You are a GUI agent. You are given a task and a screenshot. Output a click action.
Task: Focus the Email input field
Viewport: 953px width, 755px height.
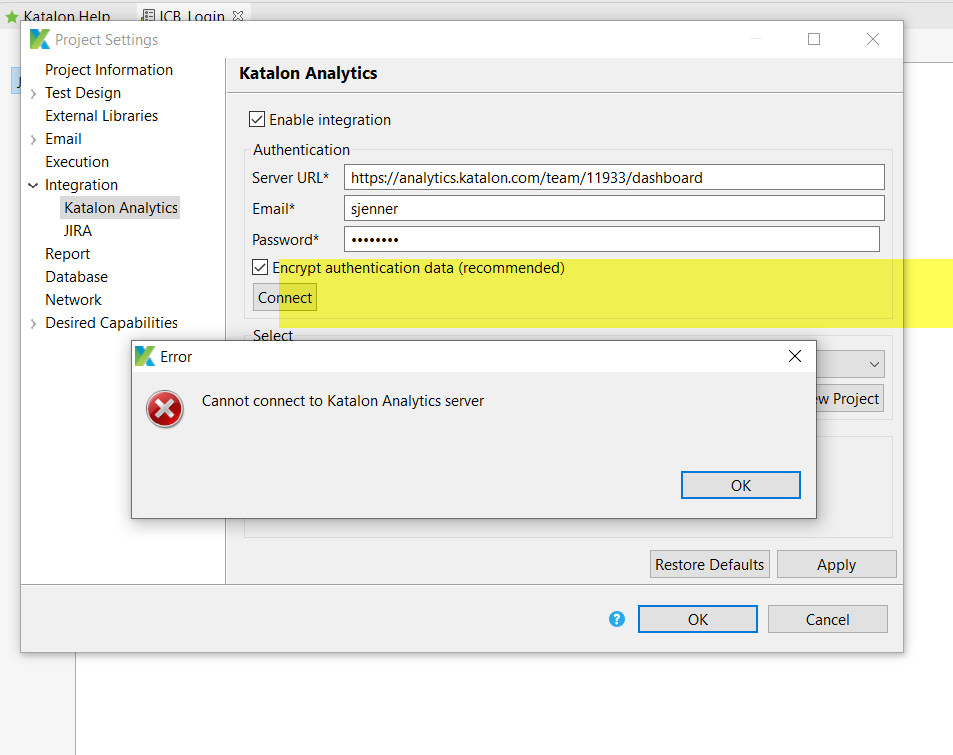[x=614, y=209]
